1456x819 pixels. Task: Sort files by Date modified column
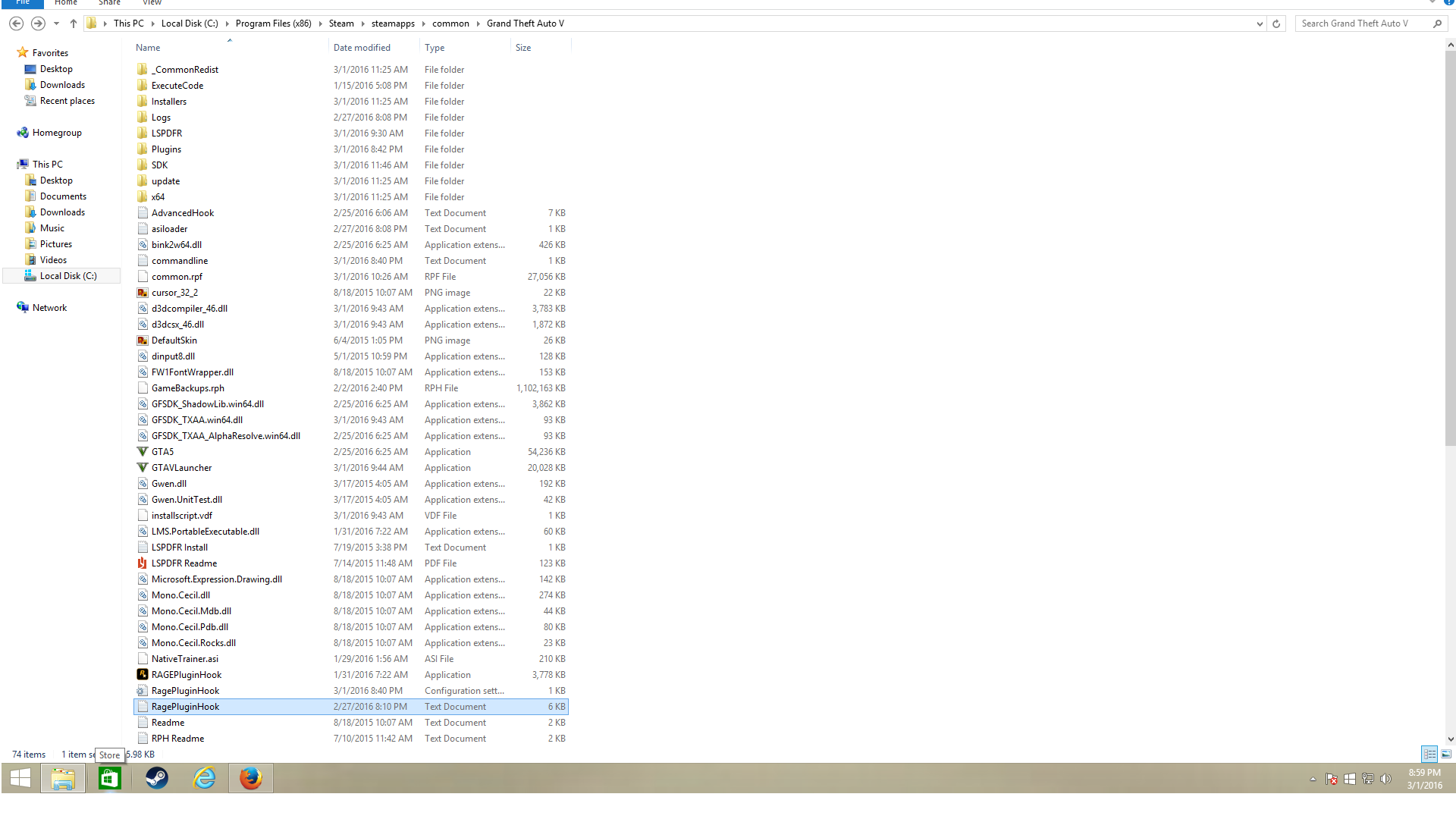coord(362,48)
